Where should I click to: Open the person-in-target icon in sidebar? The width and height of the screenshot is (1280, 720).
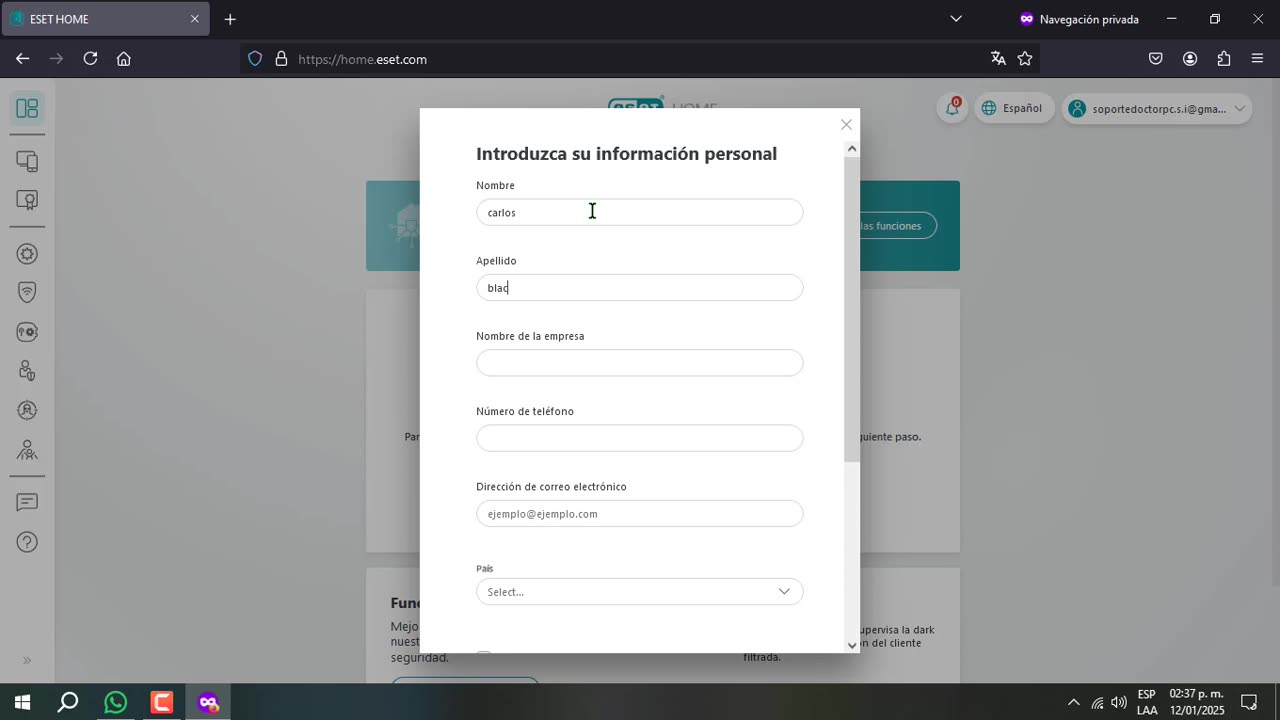coord(27,410)
